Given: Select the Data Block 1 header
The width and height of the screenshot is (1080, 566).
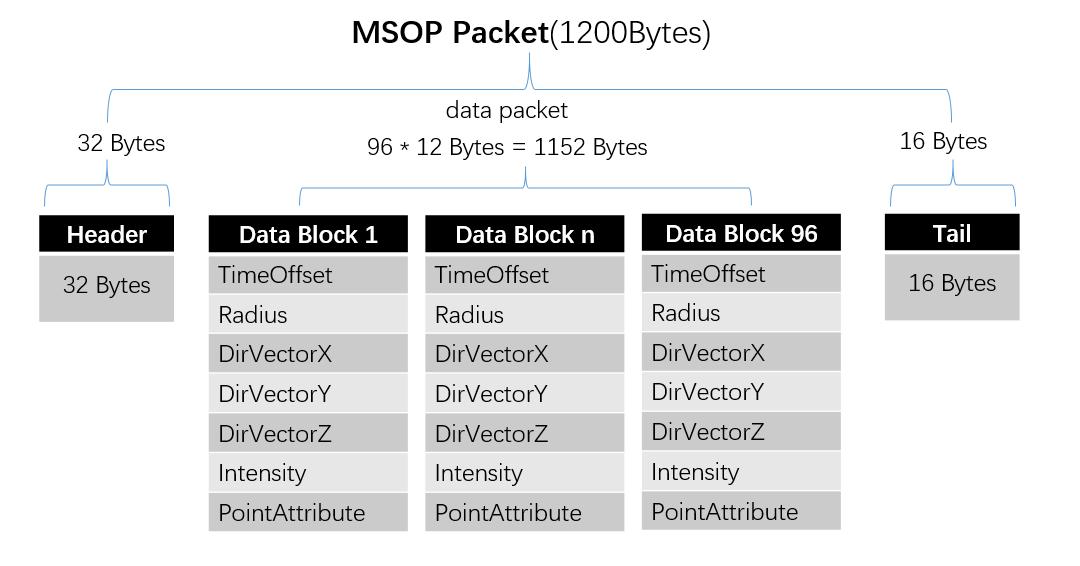Looking at the screenshot, I should click(x=308, y=234).
